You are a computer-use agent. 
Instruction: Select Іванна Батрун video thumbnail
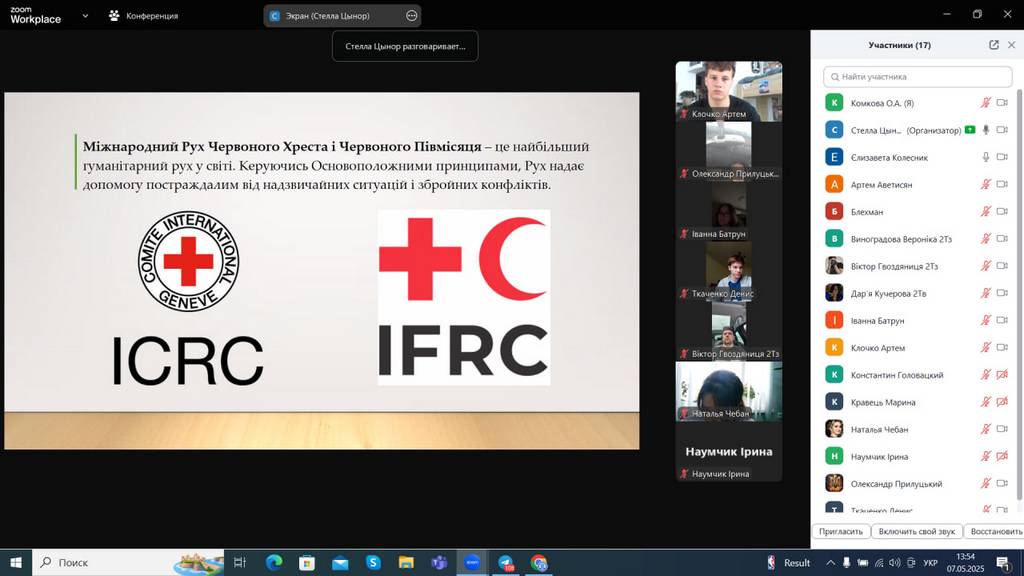click(x=729, y=211)
